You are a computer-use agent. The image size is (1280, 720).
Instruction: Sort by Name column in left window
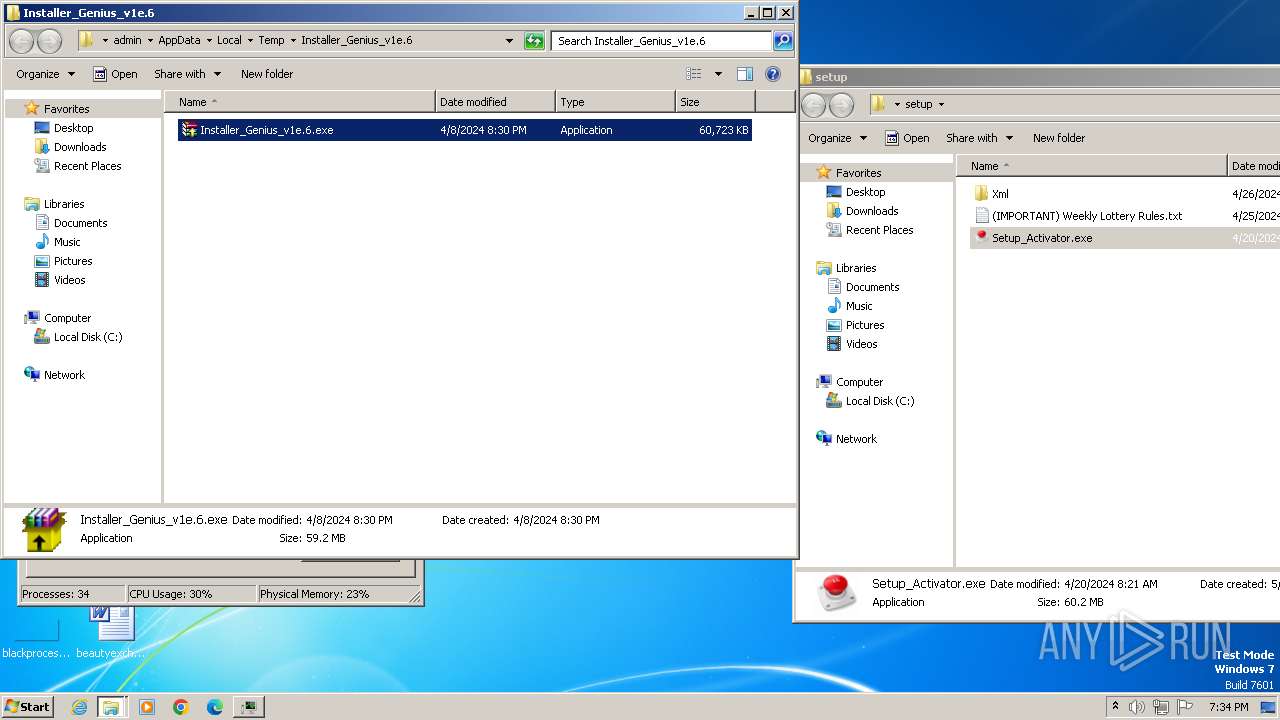300,102
